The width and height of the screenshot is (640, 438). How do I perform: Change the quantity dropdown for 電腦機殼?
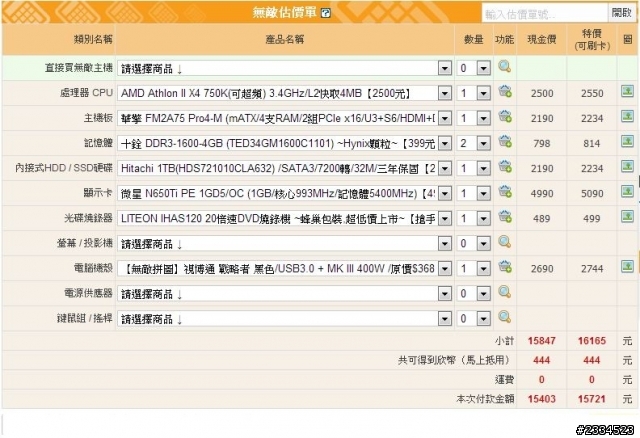[473, 269]
